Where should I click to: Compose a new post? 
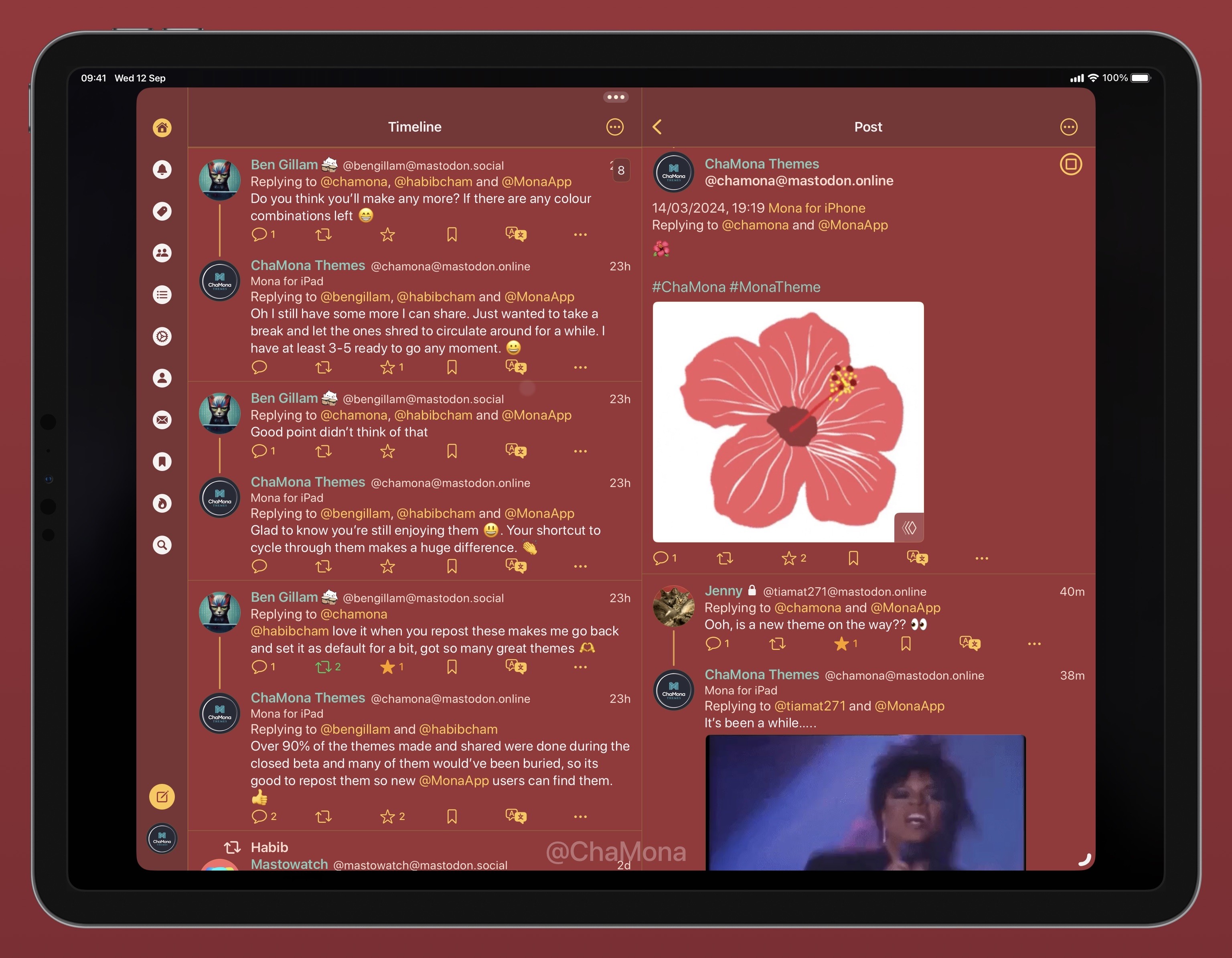pos(162,797)
